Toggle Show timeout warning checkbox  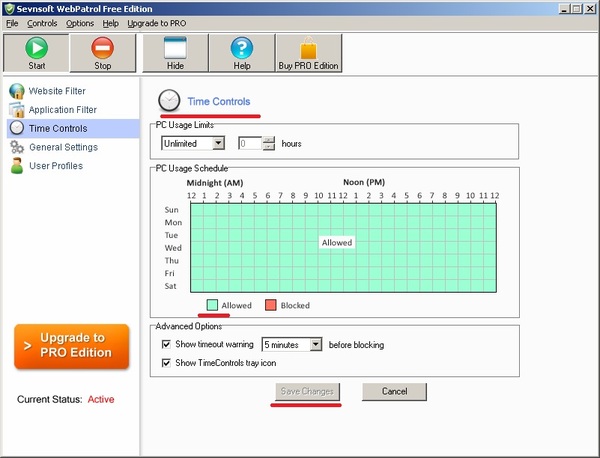tap(167, 345)
